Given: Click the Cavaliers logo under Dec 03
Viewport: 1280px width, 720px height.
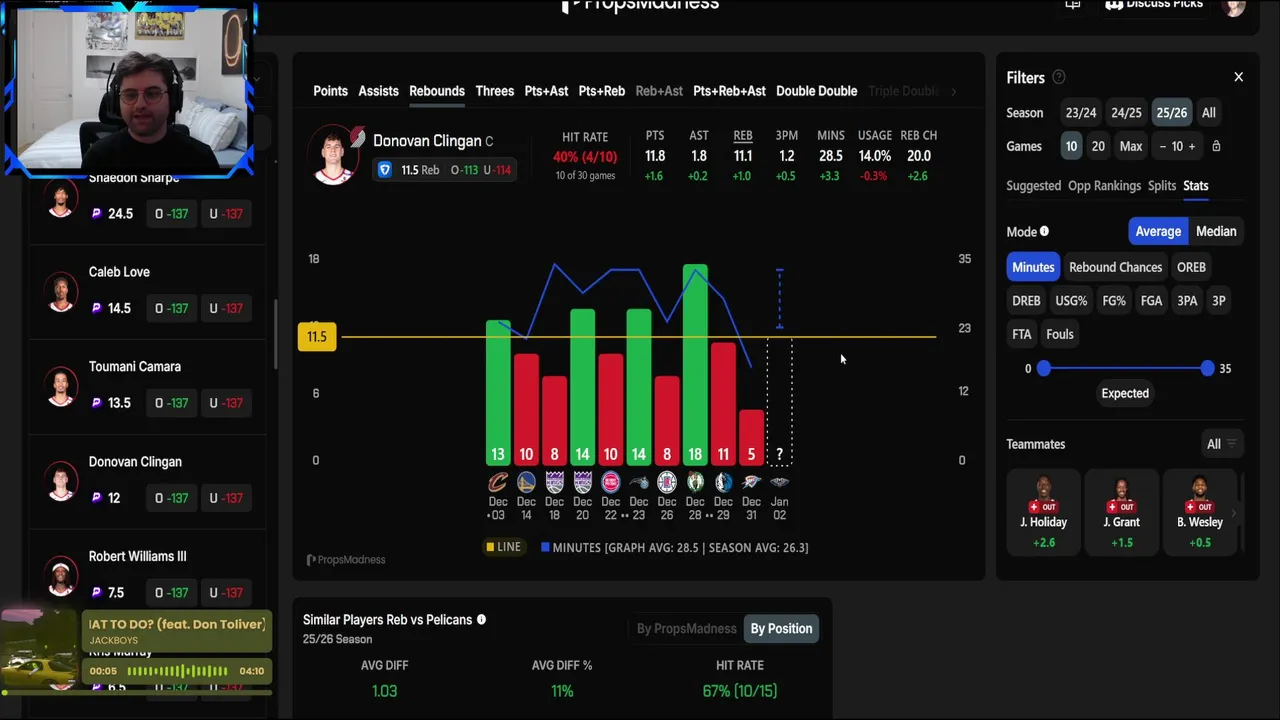Looking at the screenshot, I should (x=498, y=483).
